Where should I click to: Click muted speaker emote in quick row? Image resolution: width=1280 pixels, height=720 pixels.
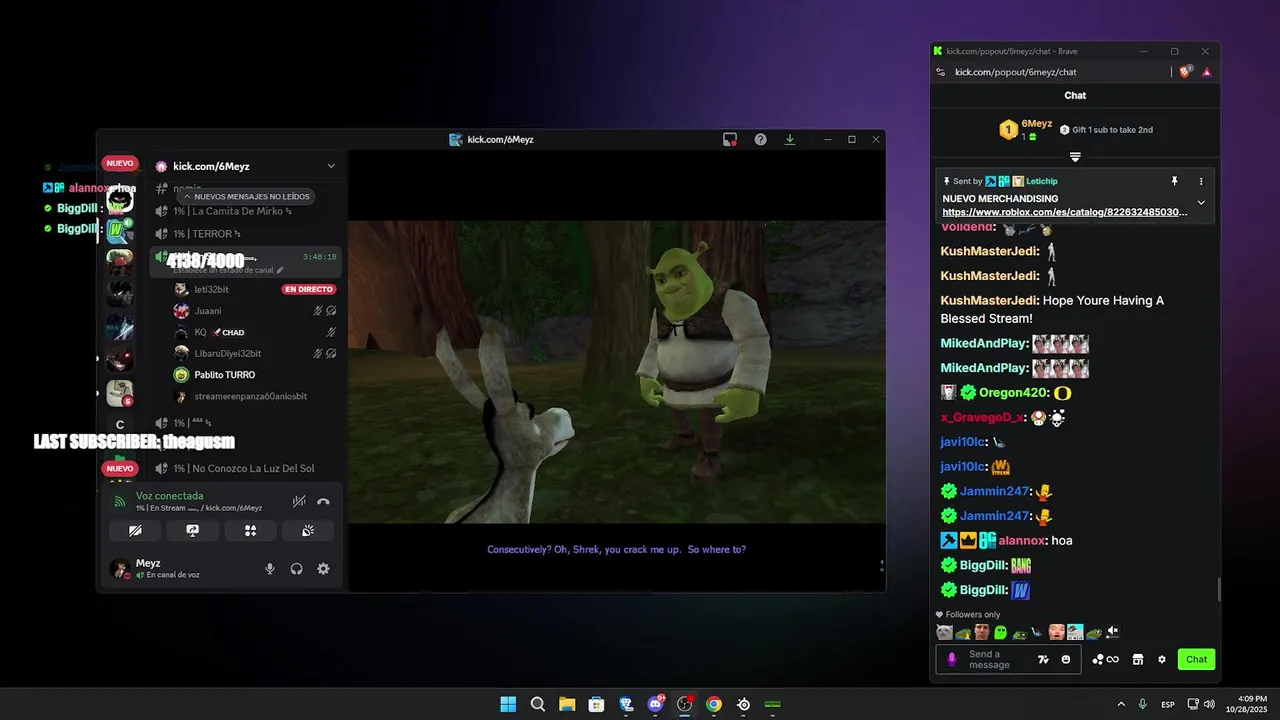pyautogui.click(x=1113, y=632)
